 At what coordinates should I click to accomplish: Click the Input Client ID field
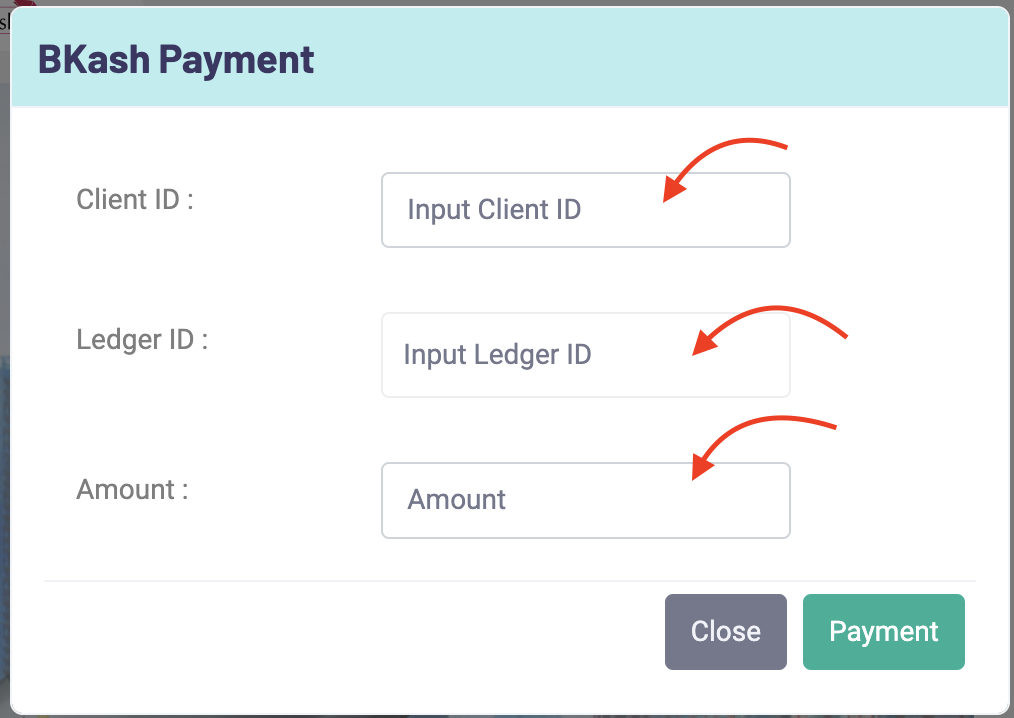585,210
